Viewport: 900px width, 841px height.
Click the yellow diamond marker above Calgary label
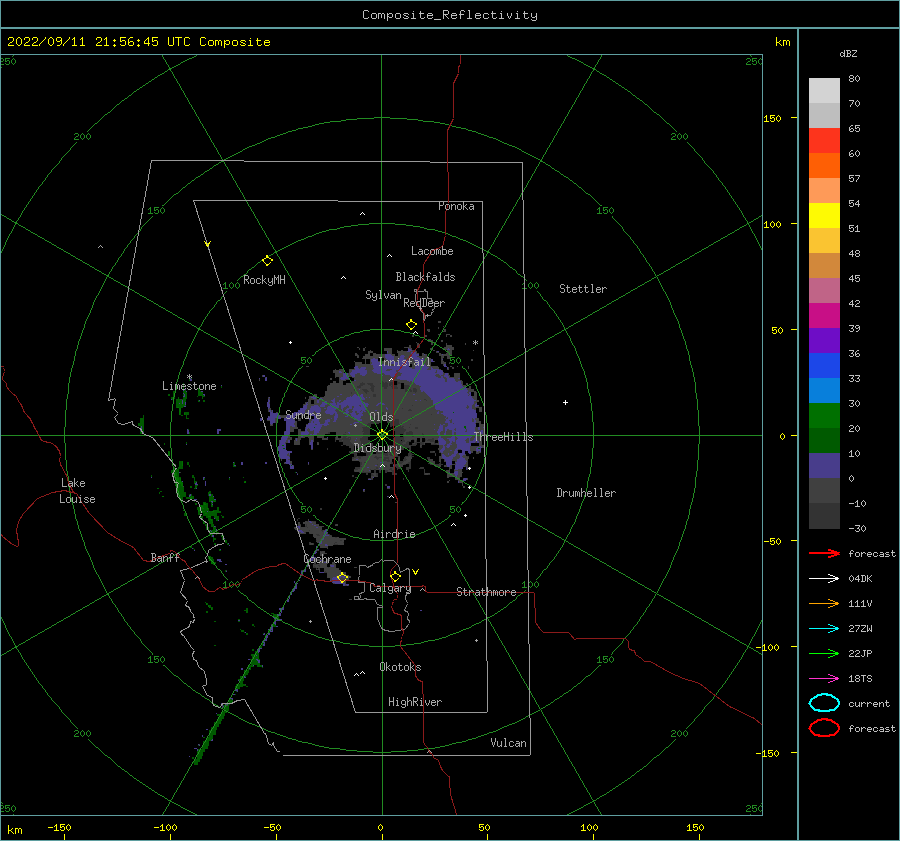pos(395,576)
